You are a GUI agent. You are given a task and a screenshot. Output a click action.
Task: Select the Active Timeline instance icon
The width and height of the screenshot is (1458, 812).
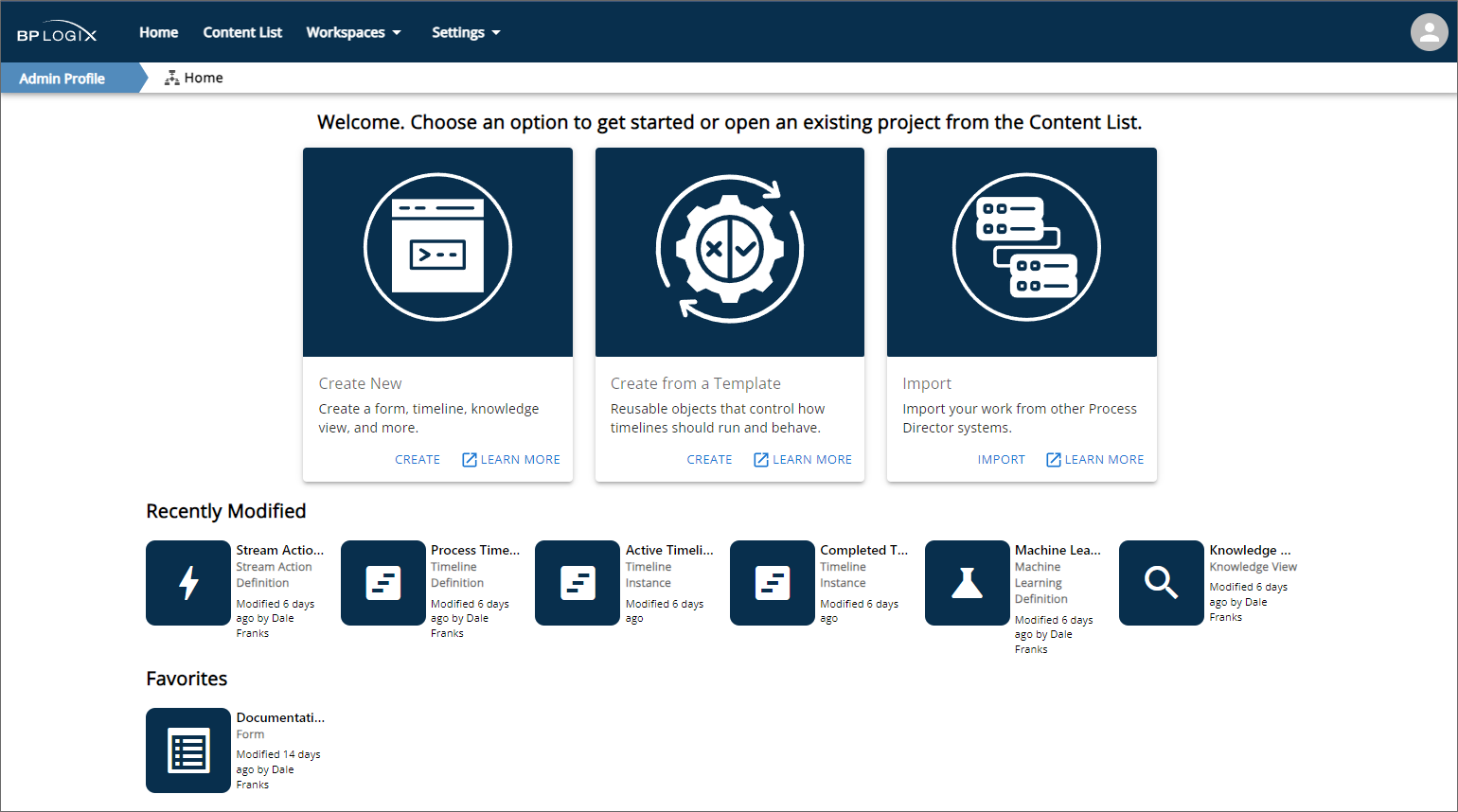click(x=578, y=583)
